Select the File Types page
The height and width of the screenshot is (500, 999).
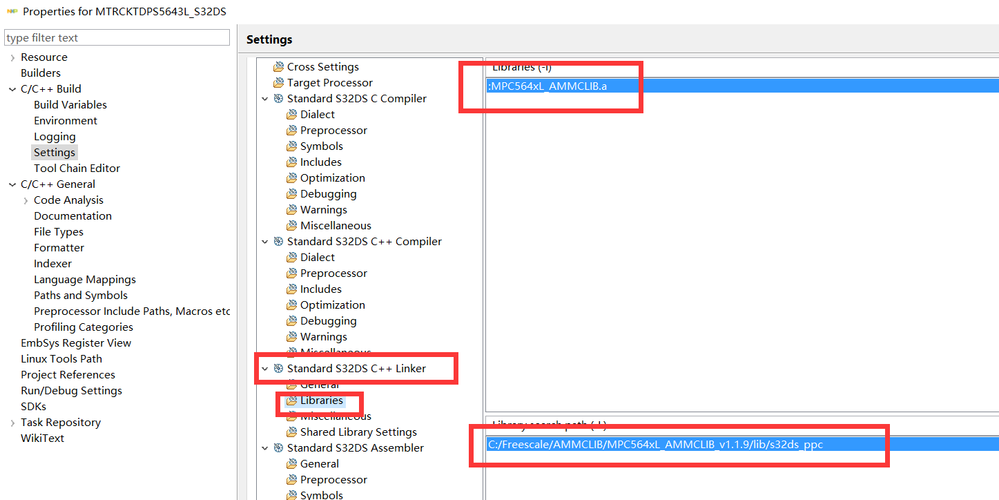59,232
